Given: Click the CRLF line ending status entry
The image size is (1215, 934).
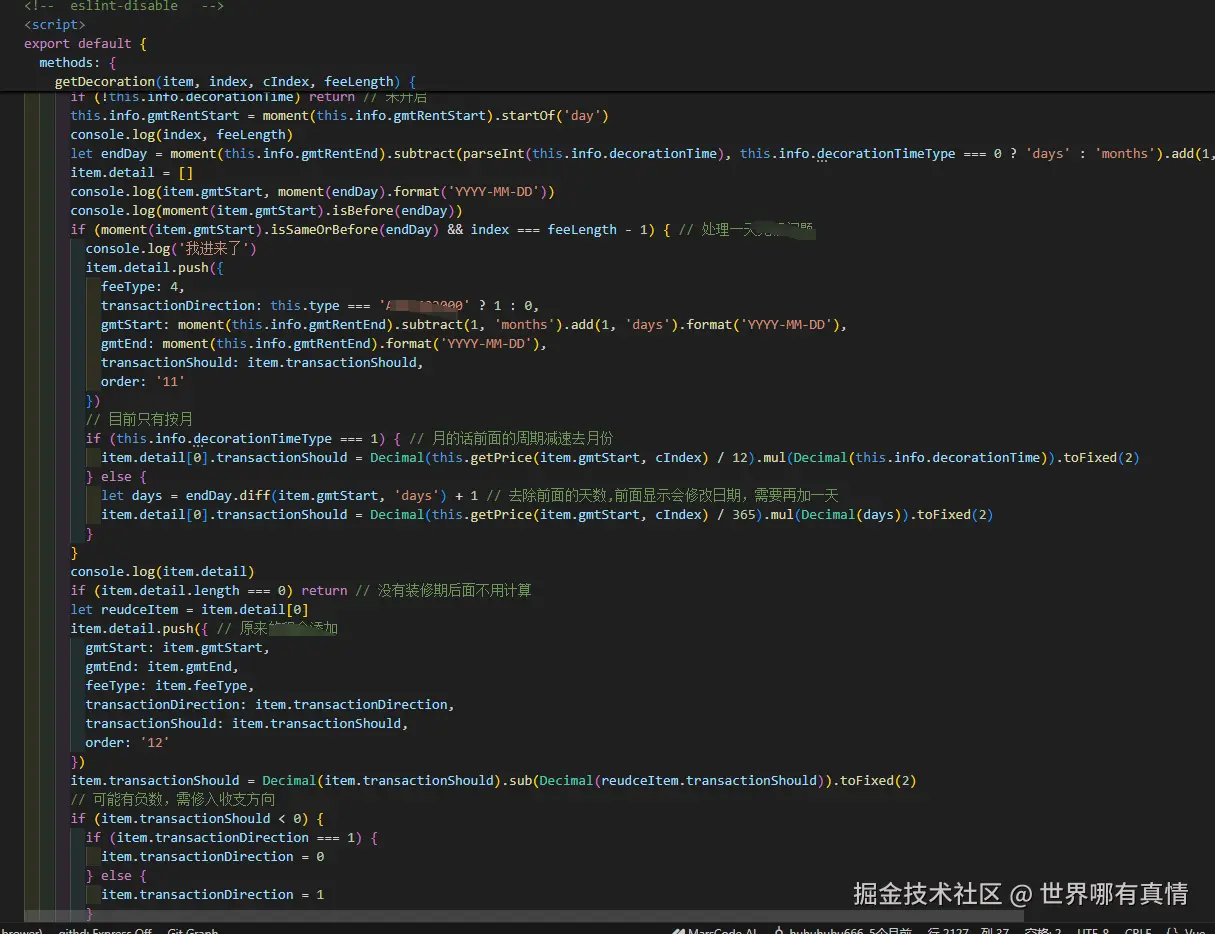Looking at the screenshot, I should coord(1138,931).
